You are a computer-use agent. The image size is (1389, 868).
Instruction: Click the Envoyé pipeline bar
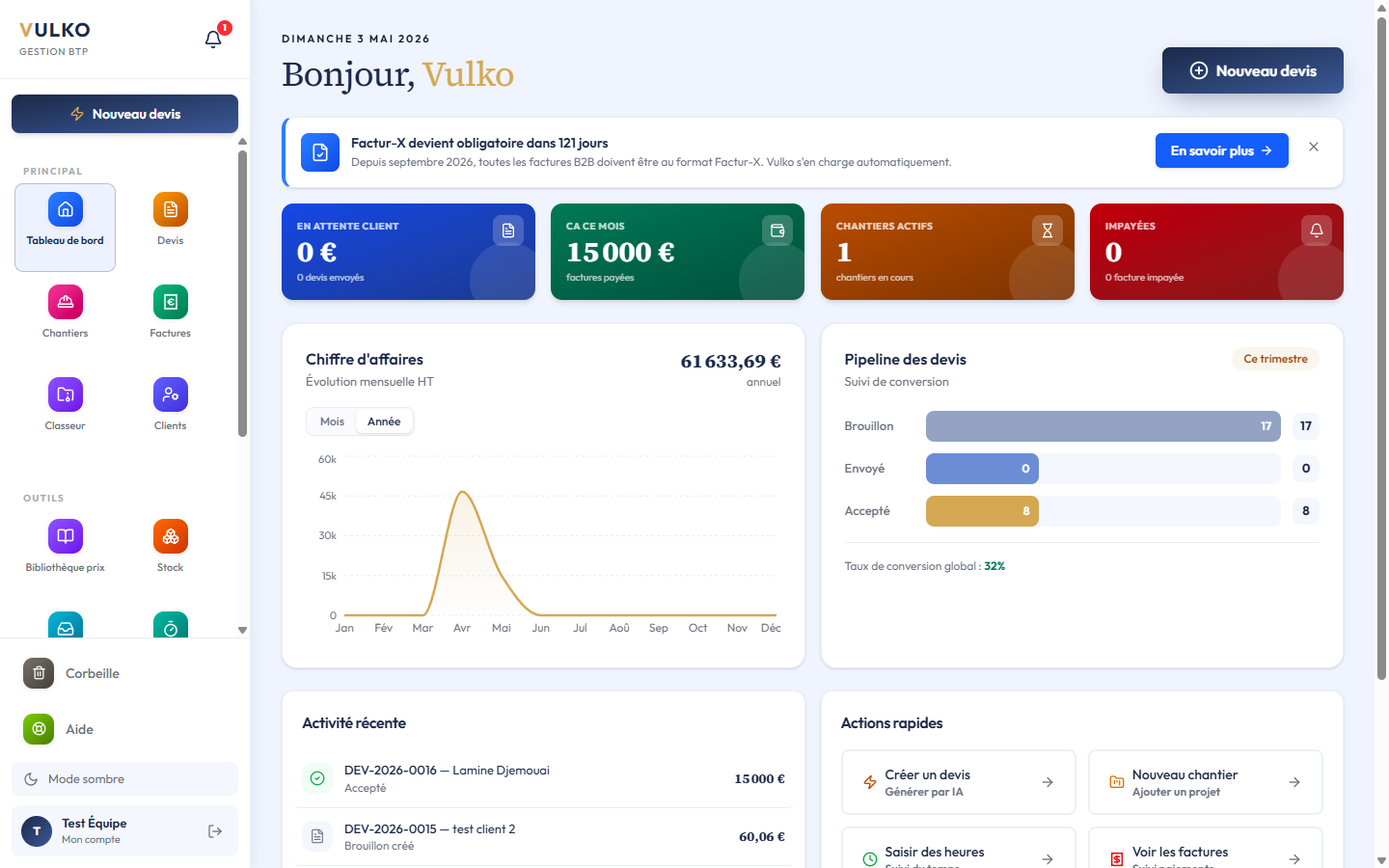(x=982, y=469)
